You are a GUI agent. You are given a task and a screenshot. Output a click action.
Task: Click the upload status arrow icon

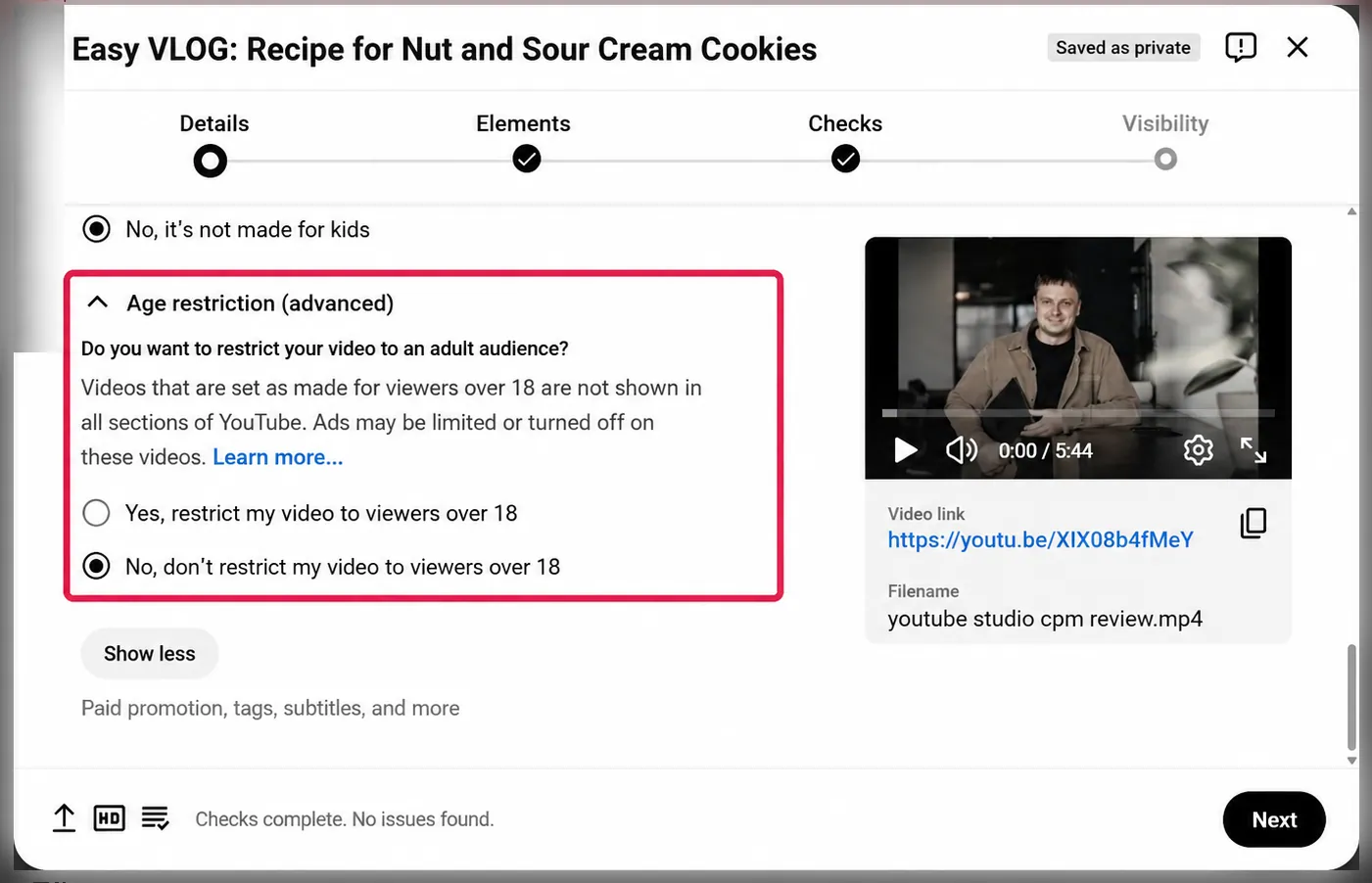(64, 818)
